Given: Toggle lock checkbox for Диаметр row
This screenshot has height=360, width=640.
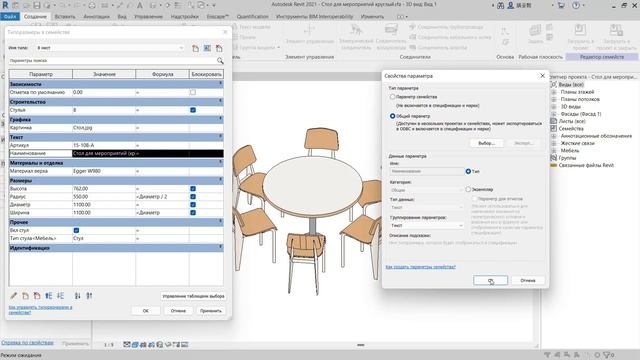Looking at the screenshot, I should point(193,204).
